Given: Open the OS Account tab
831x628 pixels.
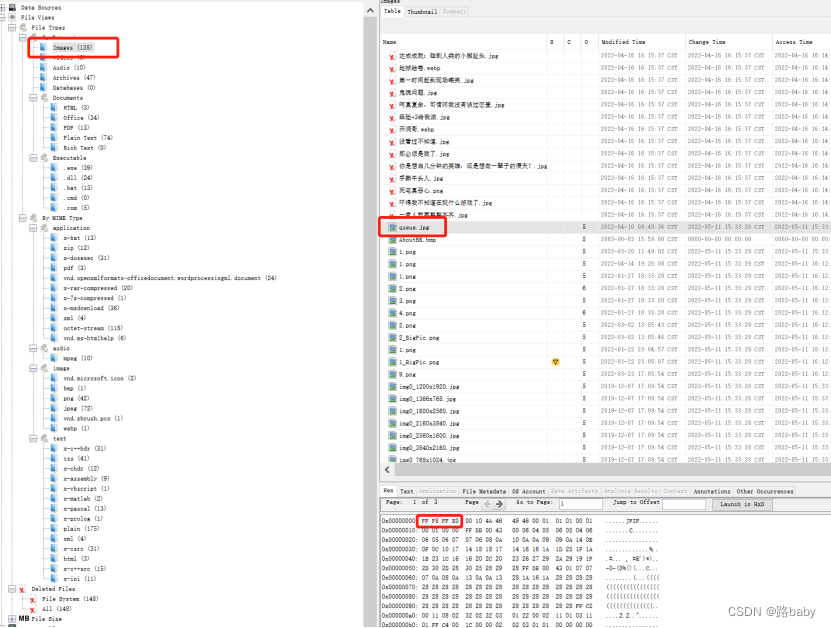Looking at the screenshot, I should click(528, 491).
